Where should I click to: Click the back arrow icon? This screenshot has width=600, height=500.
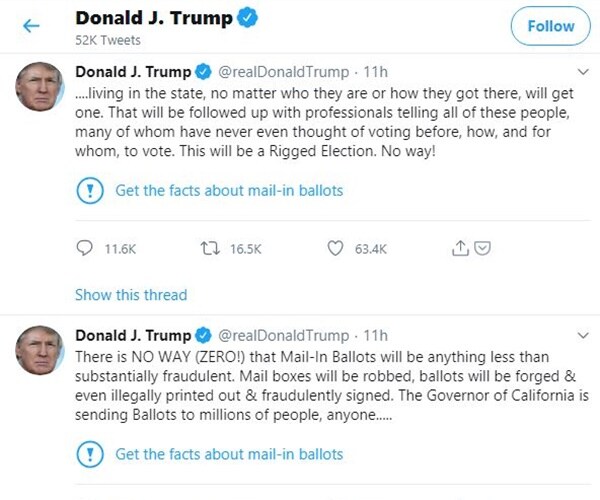(x=31, y=26)
